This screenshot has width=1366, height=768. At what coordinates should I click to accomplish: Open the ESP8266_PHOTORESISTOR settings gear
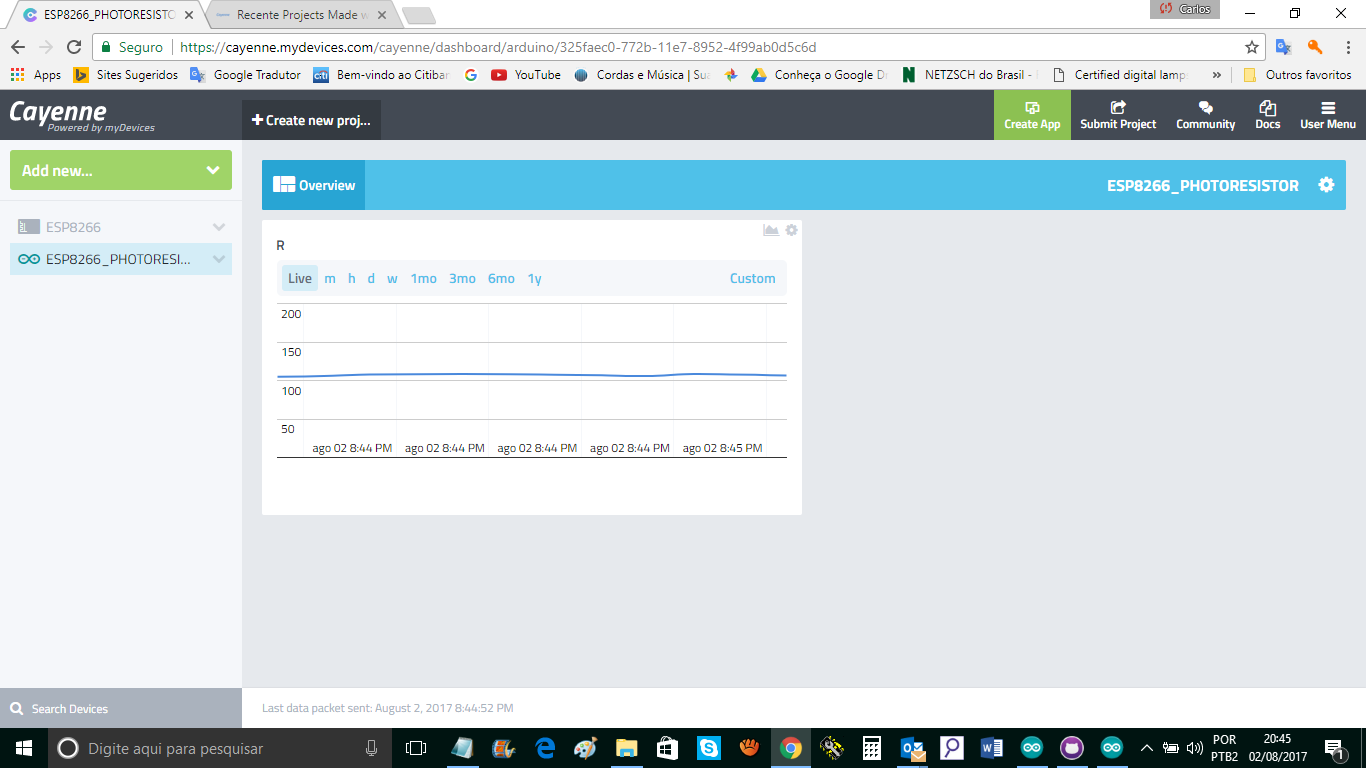click(x=1326, y=185)
